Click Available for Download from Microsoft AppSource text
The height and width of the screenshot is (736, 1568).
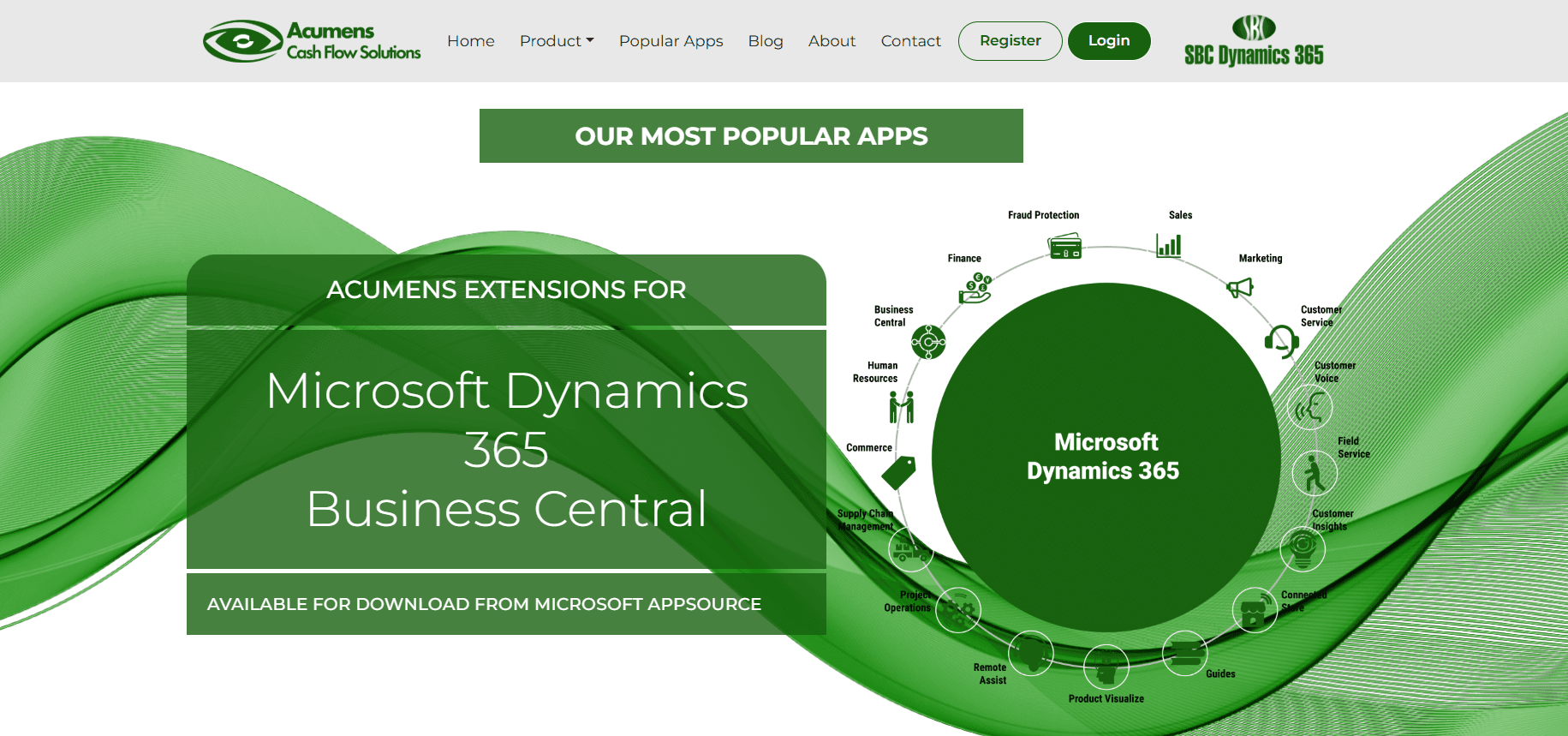pyautogui.click(x=484, y=604)
